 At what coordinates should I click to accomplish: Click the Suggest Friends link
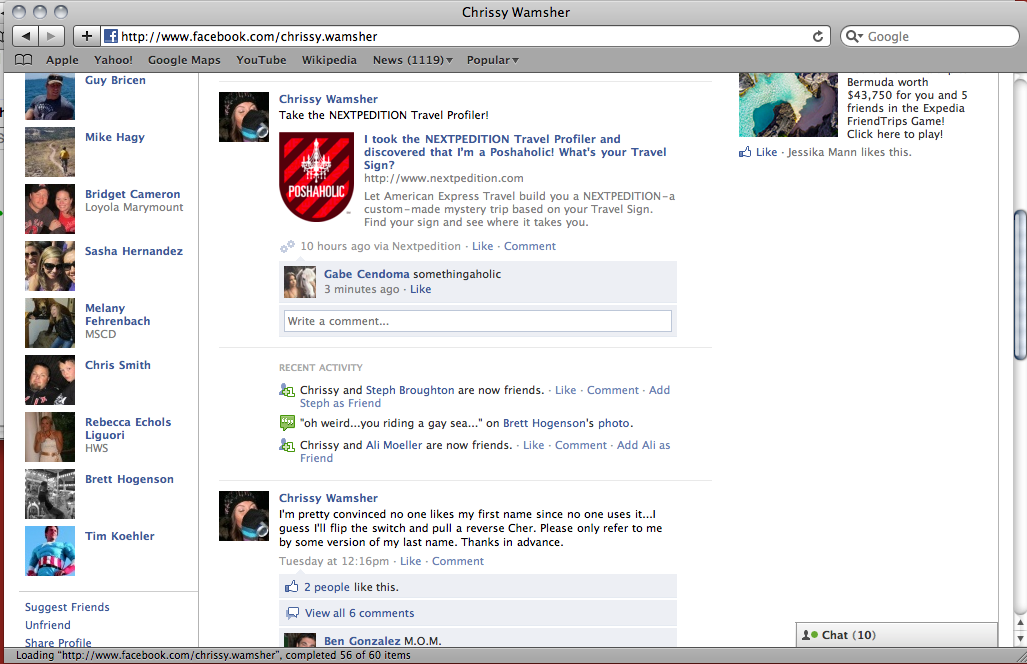[67, 607]
